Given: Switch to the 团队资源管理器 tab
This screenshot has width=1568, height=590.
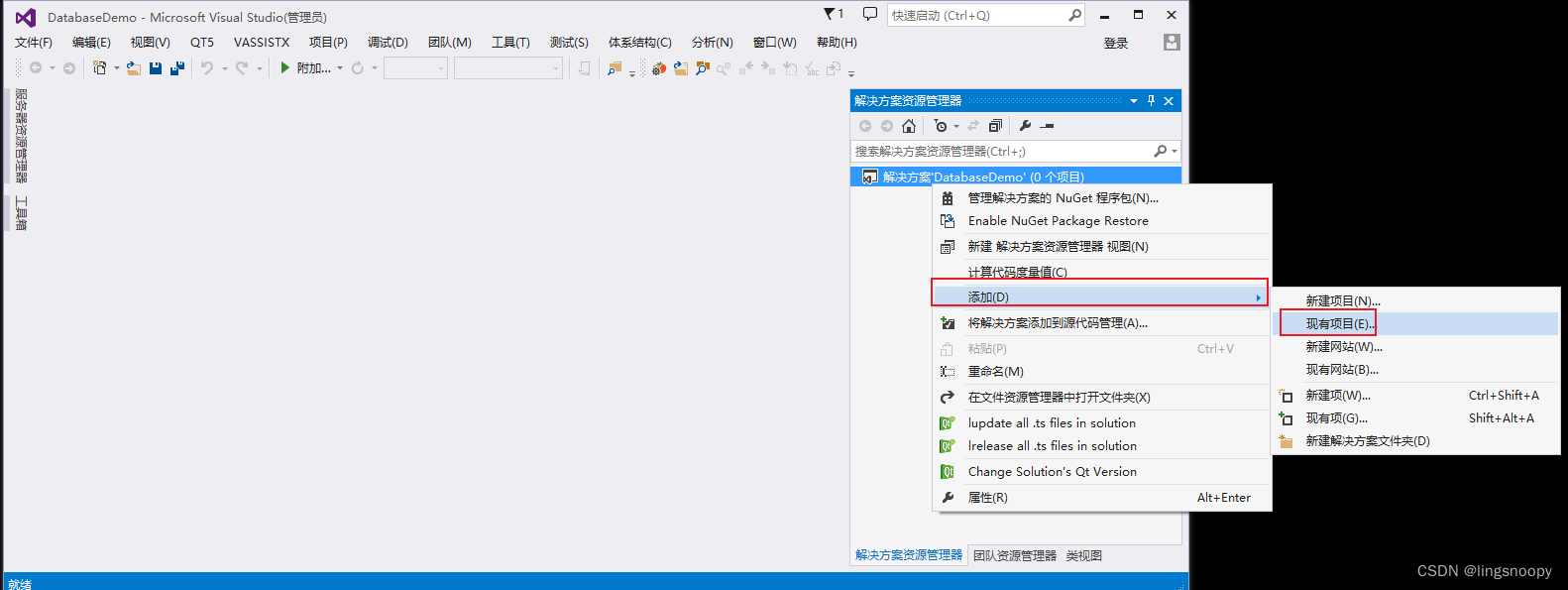Looking at the screenshot, I should coord(1015,556).
